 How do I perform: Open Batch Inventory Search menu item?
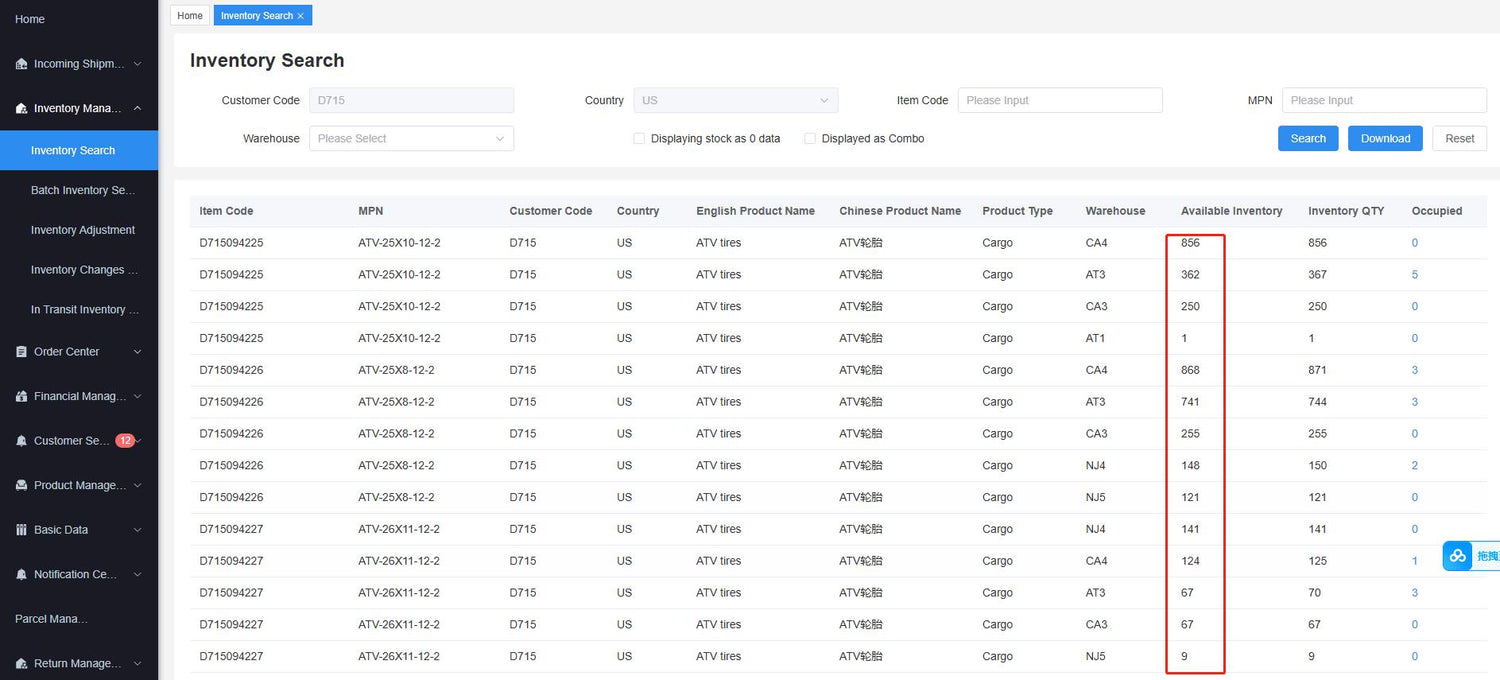coord(83,190)
